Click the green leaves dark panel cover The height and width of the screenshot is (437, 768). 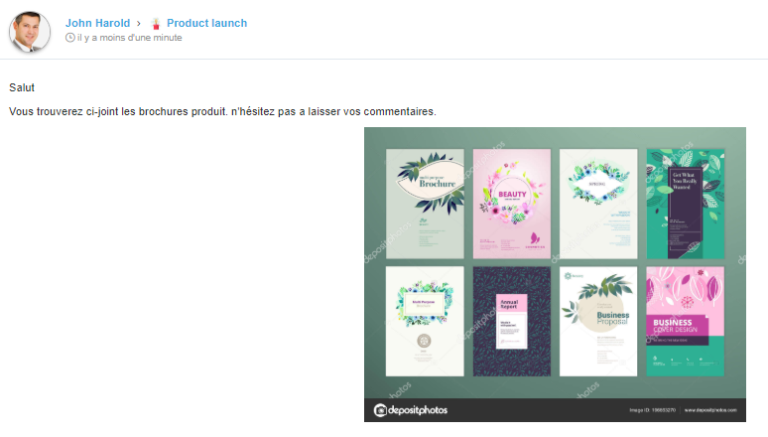pyautogui.click(x=685, y=204)
